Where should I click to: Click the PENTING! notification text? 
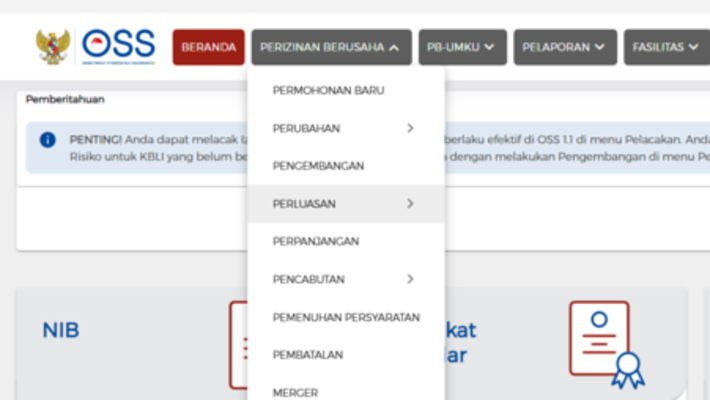point(95,140)
